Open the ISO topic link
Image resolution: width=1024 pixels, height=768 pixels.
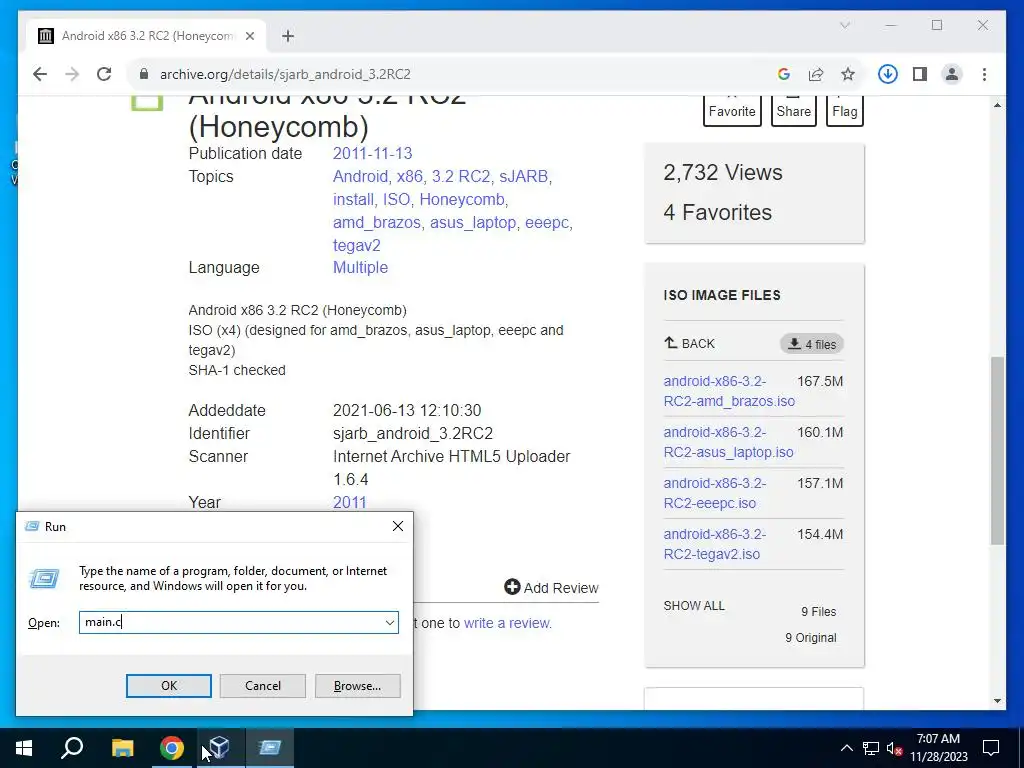396,199
